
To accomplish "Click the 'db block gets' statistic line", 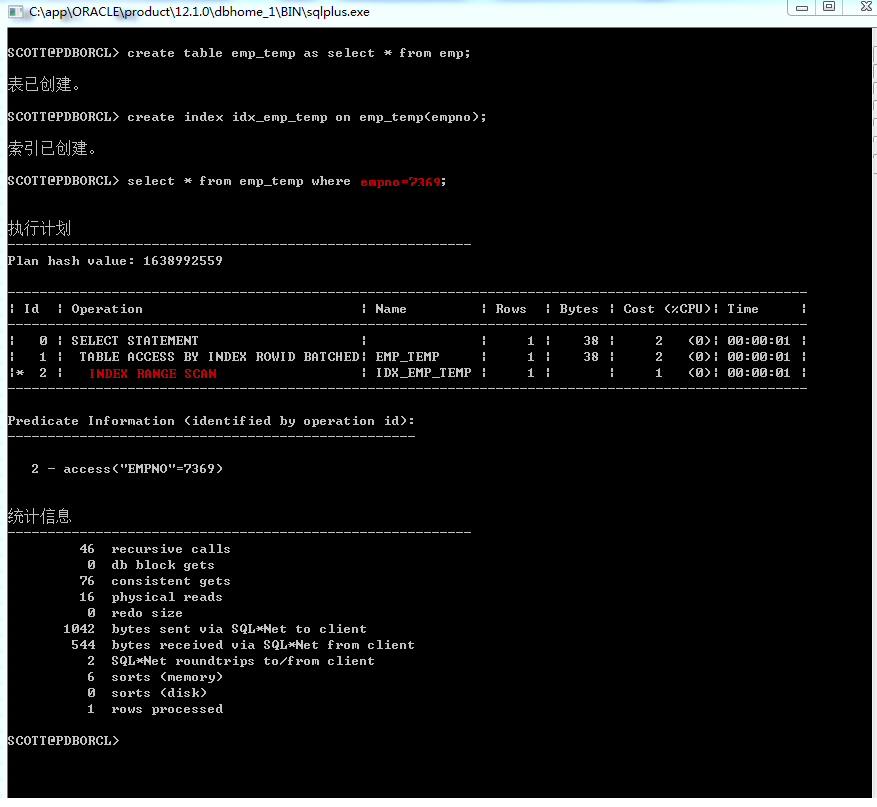I will [151, 565].
